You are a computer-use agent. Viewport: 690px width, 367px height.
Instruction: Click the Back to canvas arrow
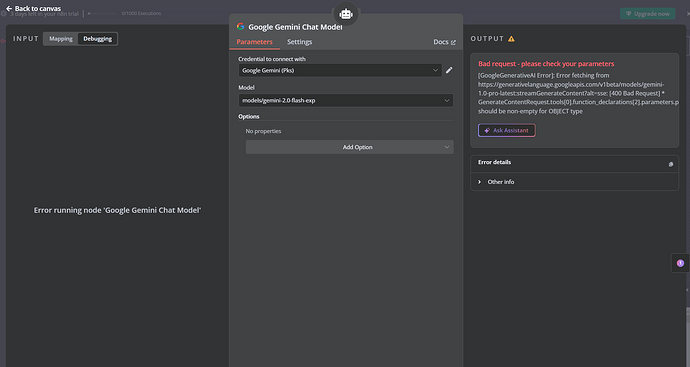[x=9, y=8]
